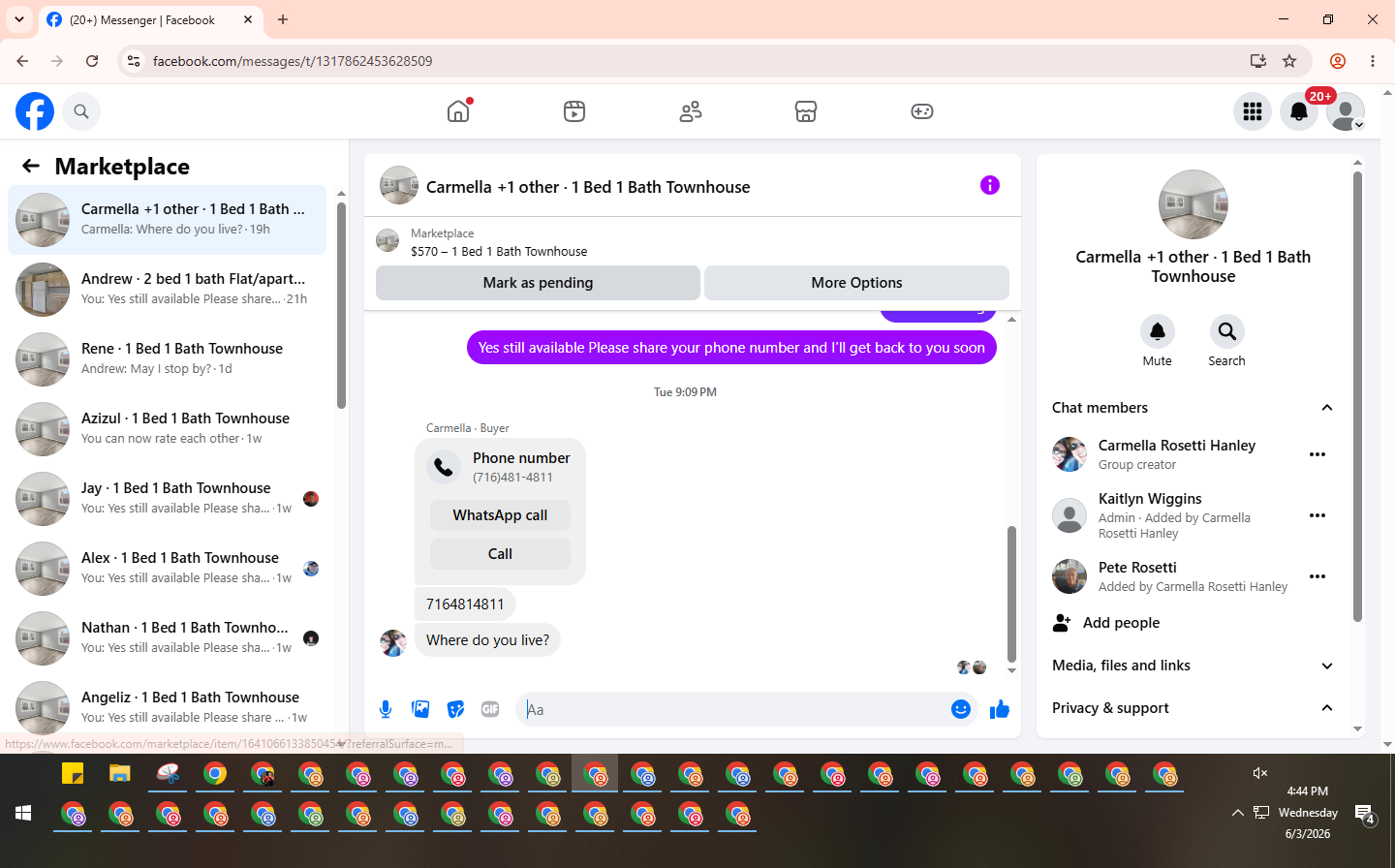The height and width of the screenshot is (868, 1395).
Task: Show hidden icons in the system tray
Action: point(1237,813)
